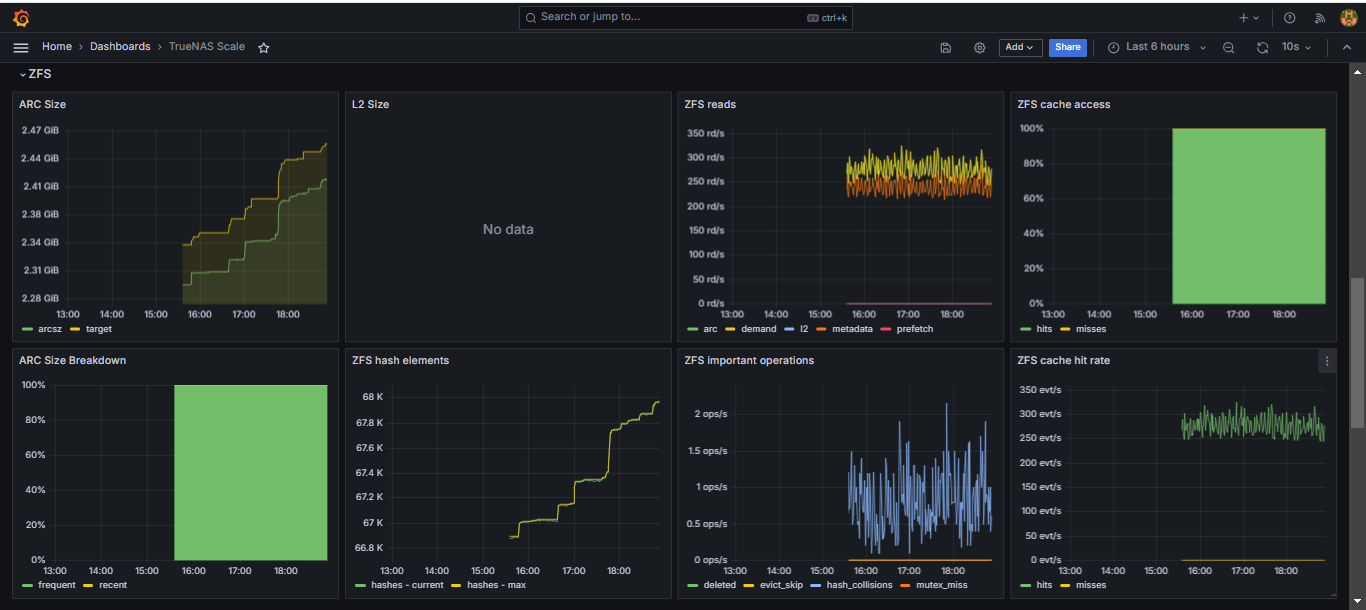The image size is (1366, 610).
Task: Open ZFS cache hit rate panel menu
Action: (1327, 361)
